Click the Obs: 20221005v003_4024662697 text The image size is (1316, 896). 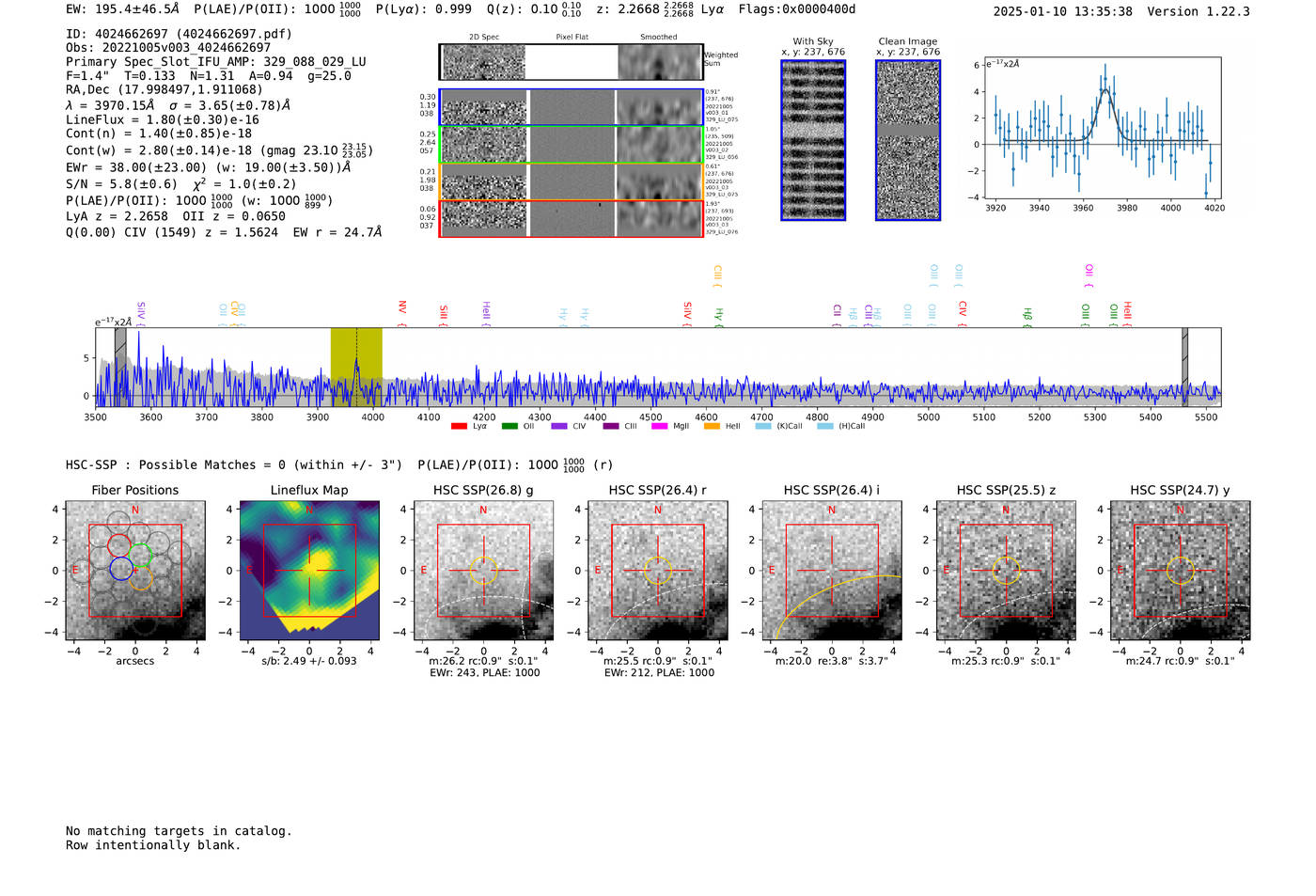click(x=168, y=47)
